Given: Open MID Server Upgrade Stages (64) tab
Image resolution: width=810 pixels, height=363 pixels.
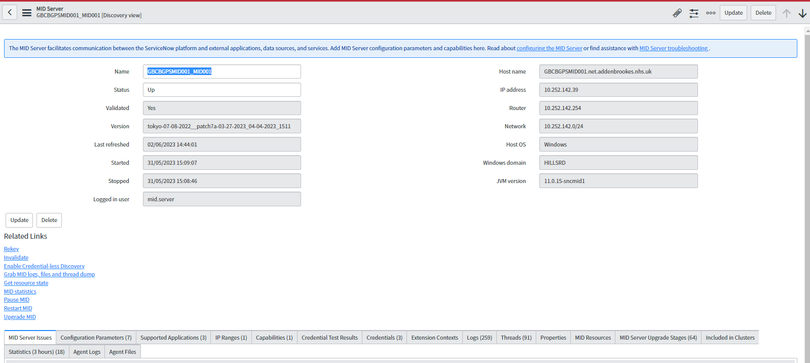Looking at the screenshot, I should click(658, 338).
